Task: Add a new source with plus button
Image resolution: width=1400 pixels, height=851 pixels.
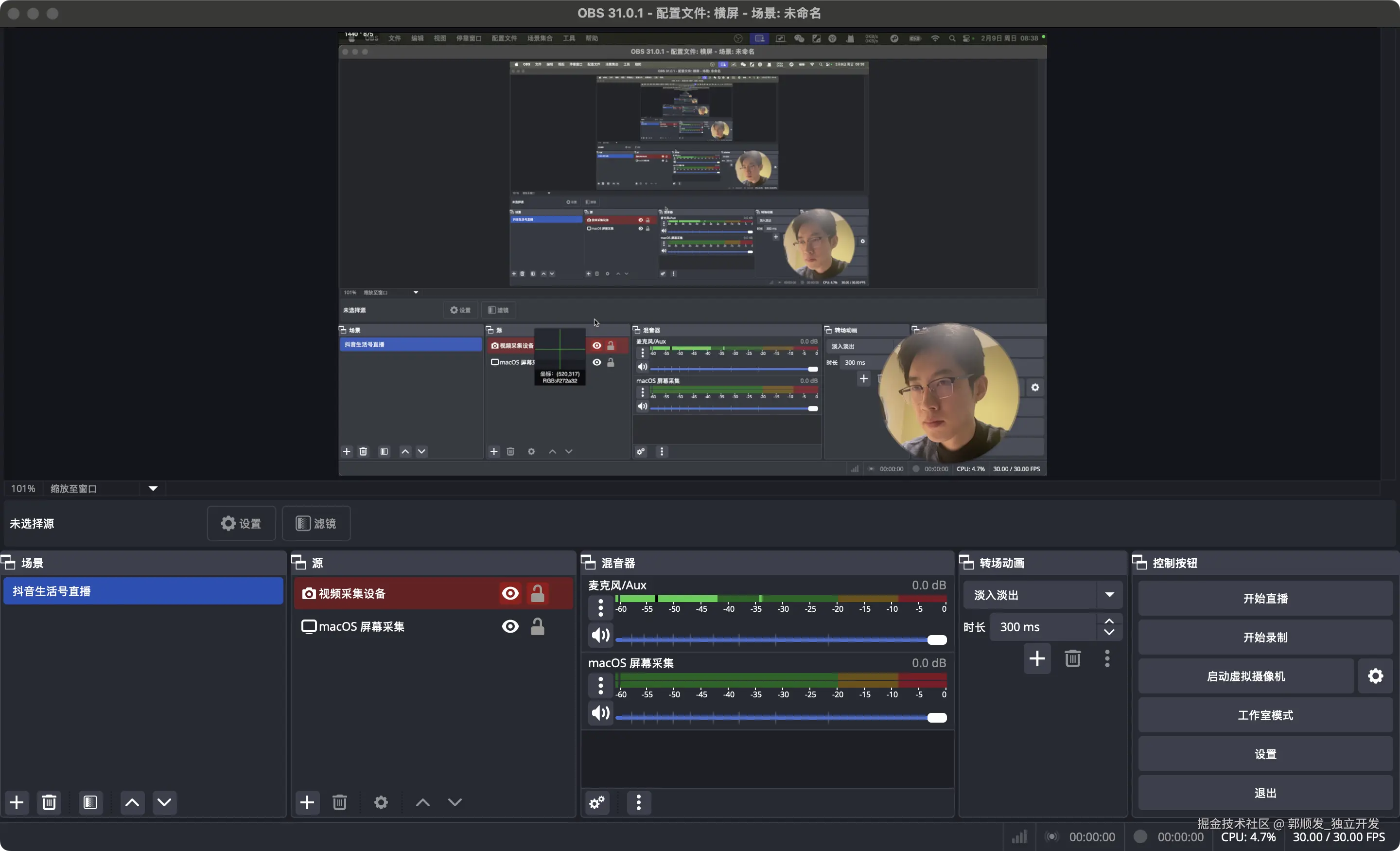Action: 307,802
